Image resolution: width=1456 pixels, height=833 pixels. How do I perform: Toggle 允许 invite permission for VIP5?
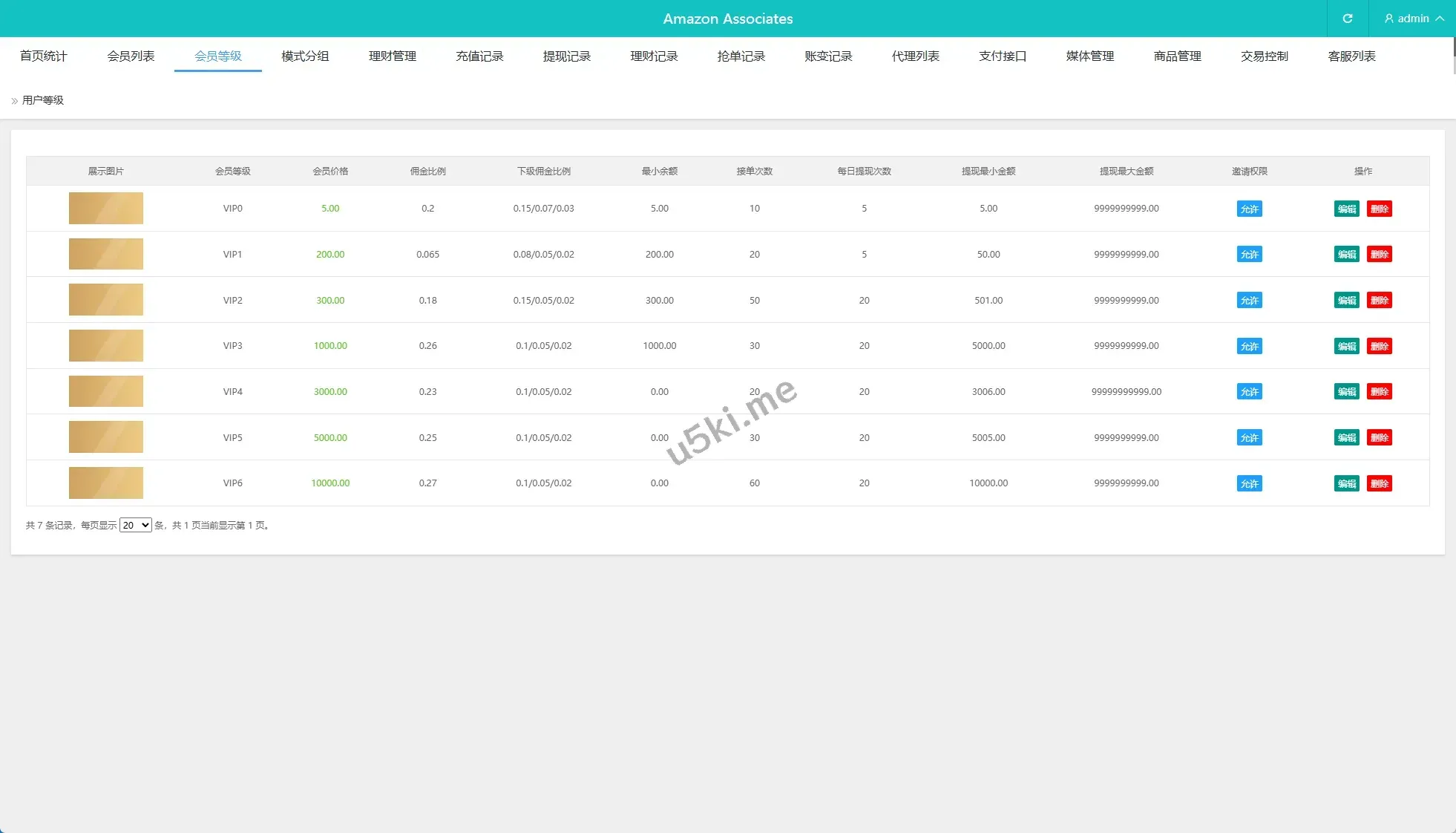[1249, 438]
